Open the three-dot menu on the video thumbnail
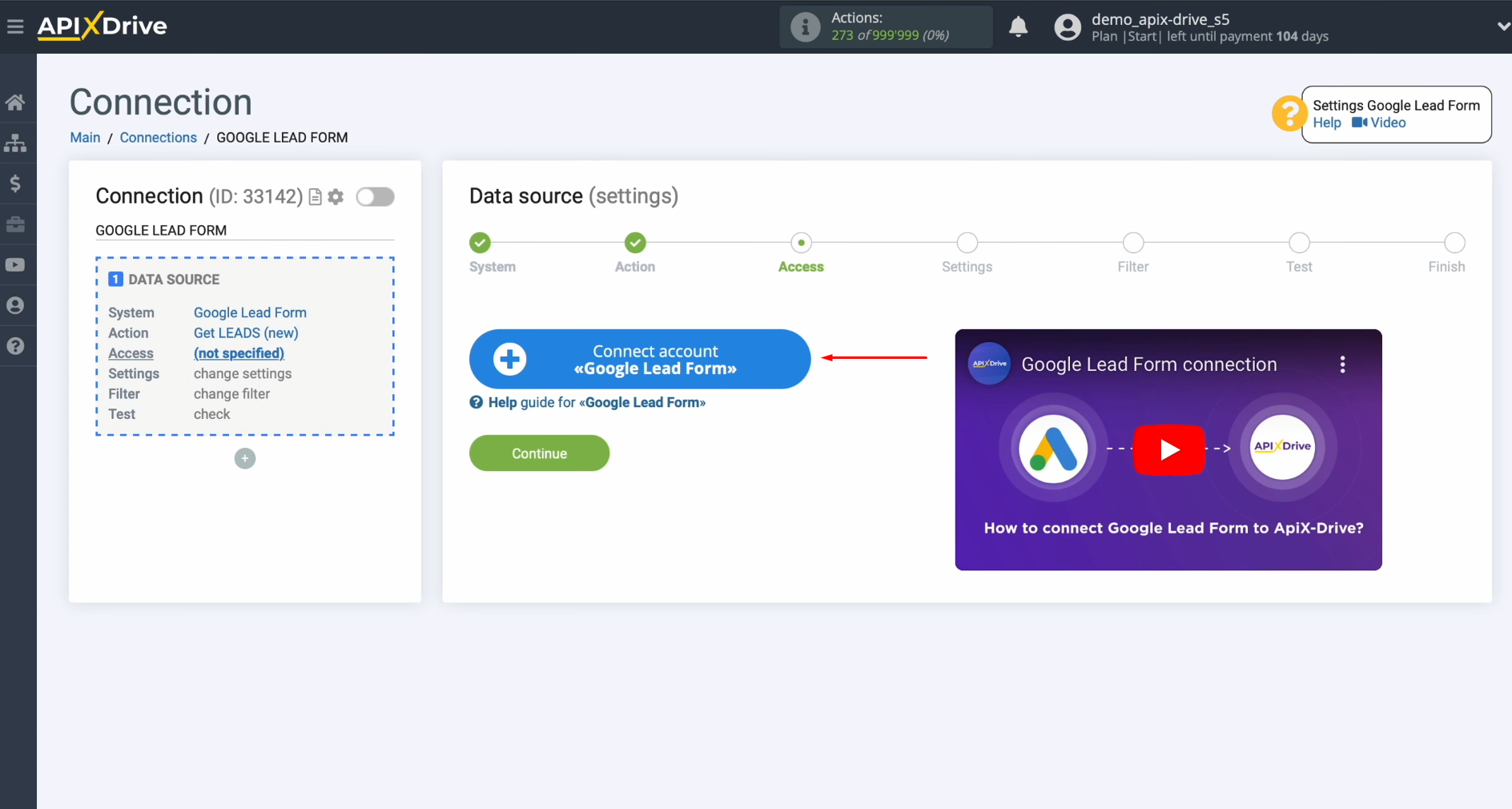Screen dimensions: 1512x809 point(1343,363)
